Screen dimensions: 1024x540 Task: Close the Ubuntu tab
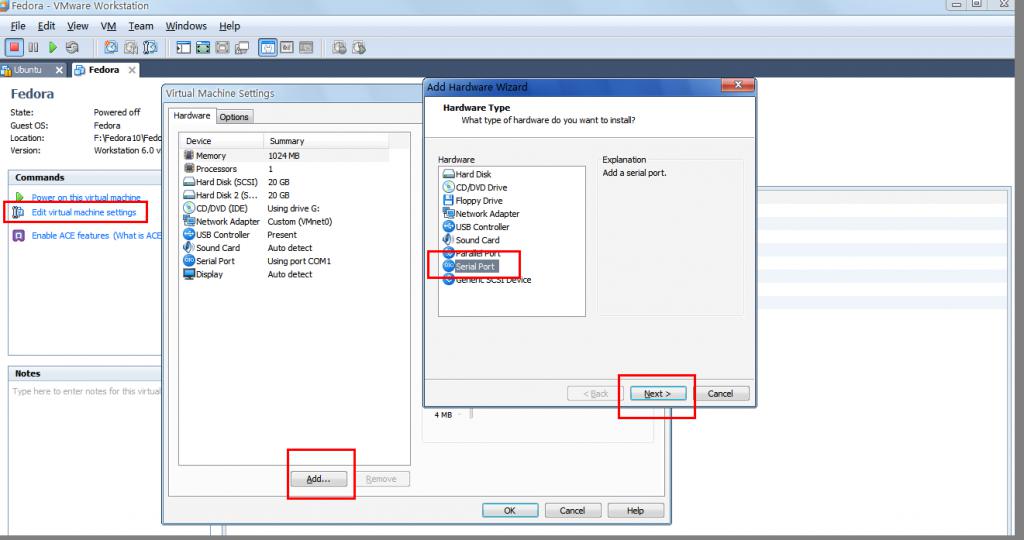pyautogui.click(x=59, y=70)
